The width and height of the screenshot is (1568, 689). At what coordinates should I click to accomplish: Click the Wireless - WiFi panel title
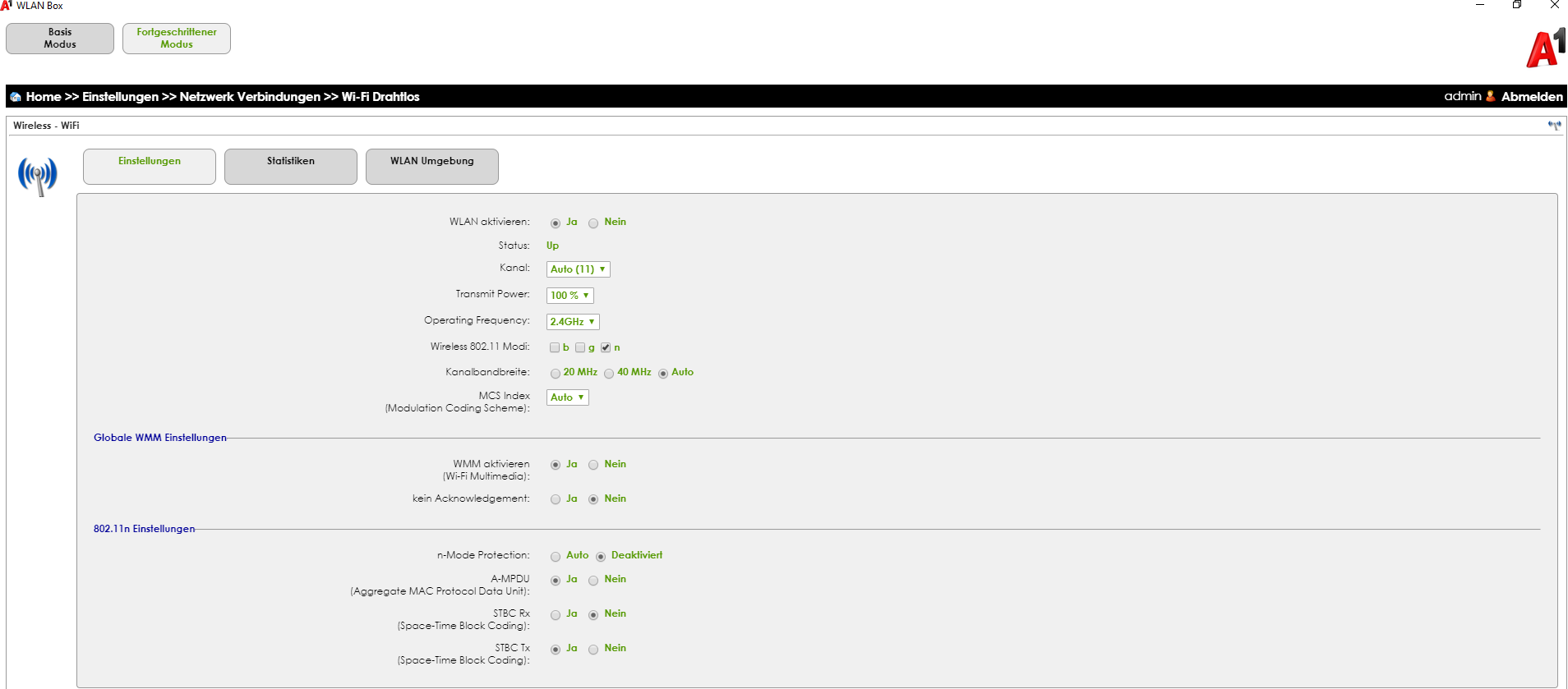pos(46,126)
